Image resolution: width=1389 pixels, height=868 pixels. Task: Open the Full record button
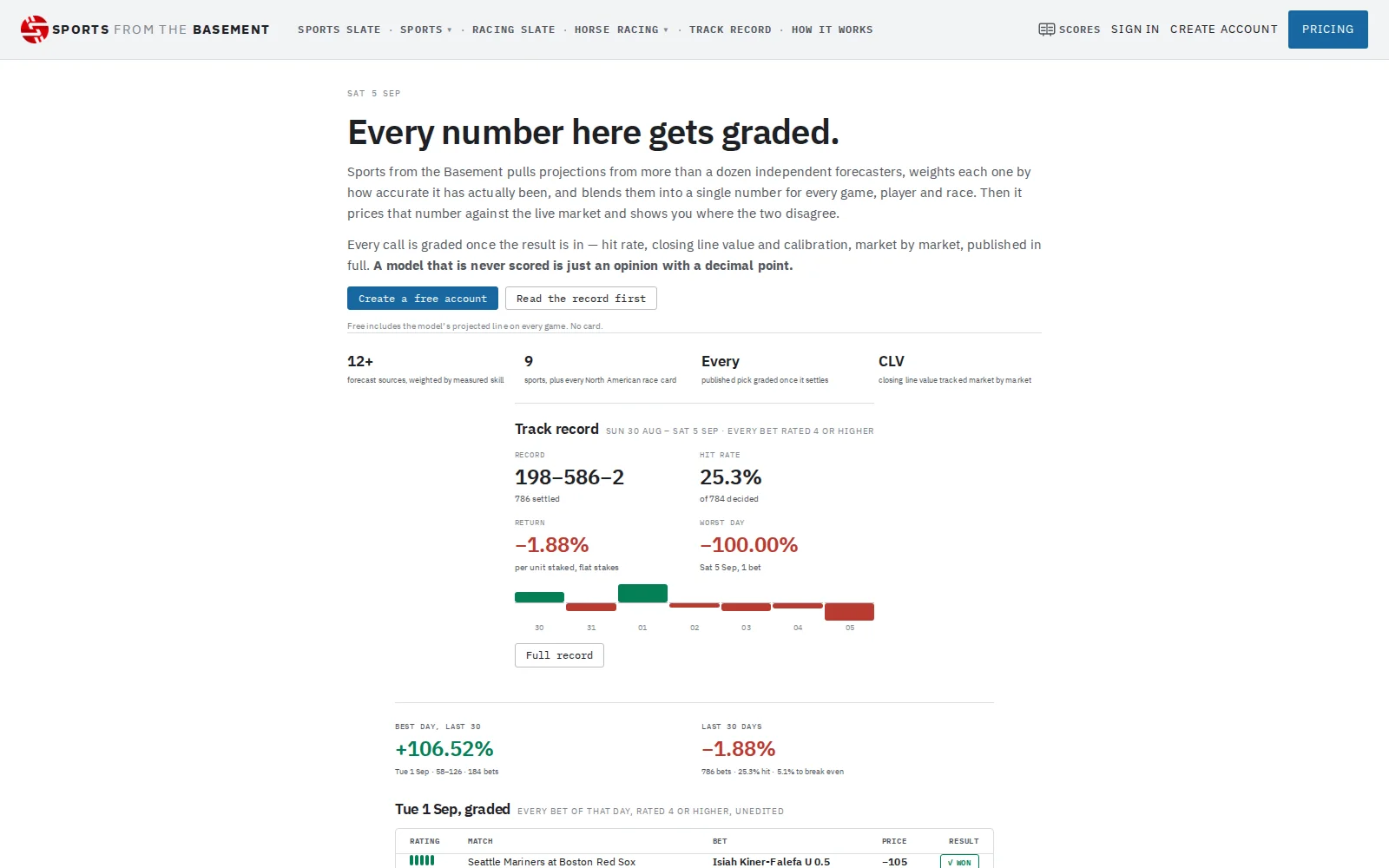[559, 655]
